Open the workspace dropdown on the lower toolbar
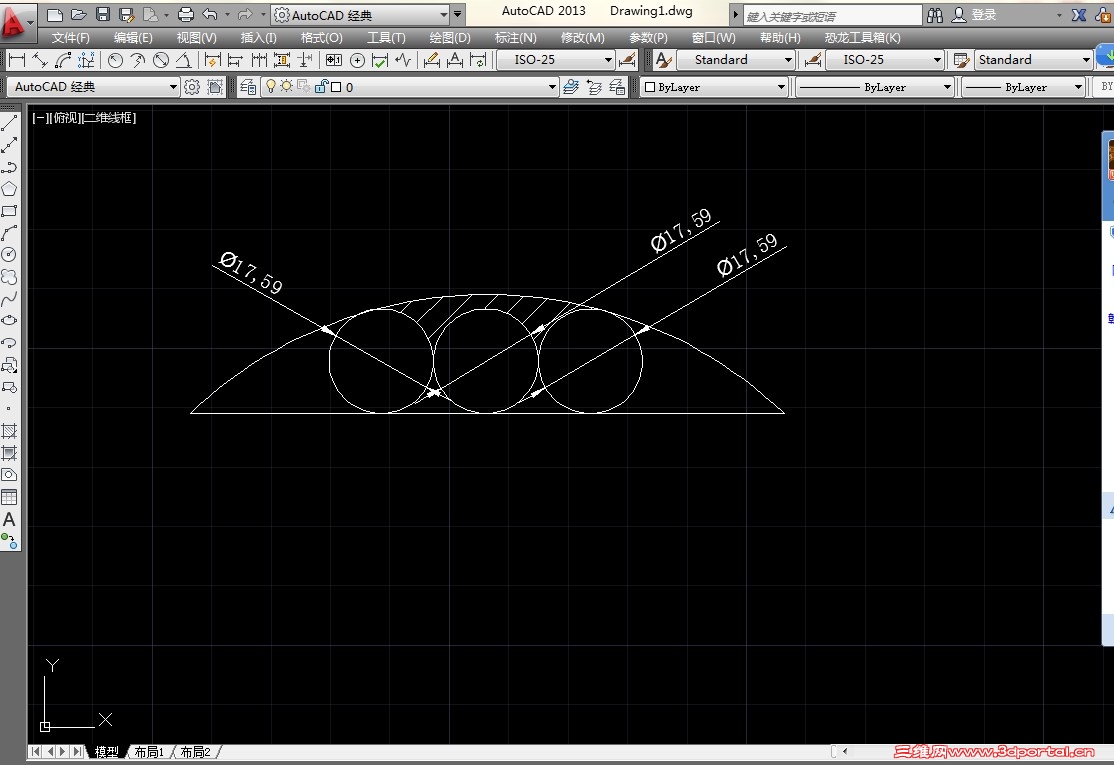 click(x=93, y=87)
